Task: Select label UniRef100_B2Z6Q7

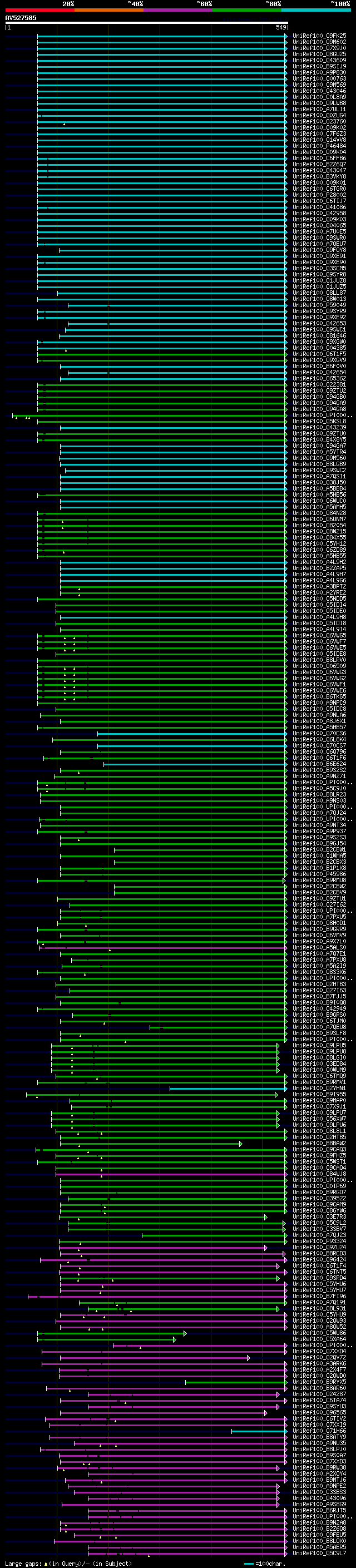Action: click(319, 164)
